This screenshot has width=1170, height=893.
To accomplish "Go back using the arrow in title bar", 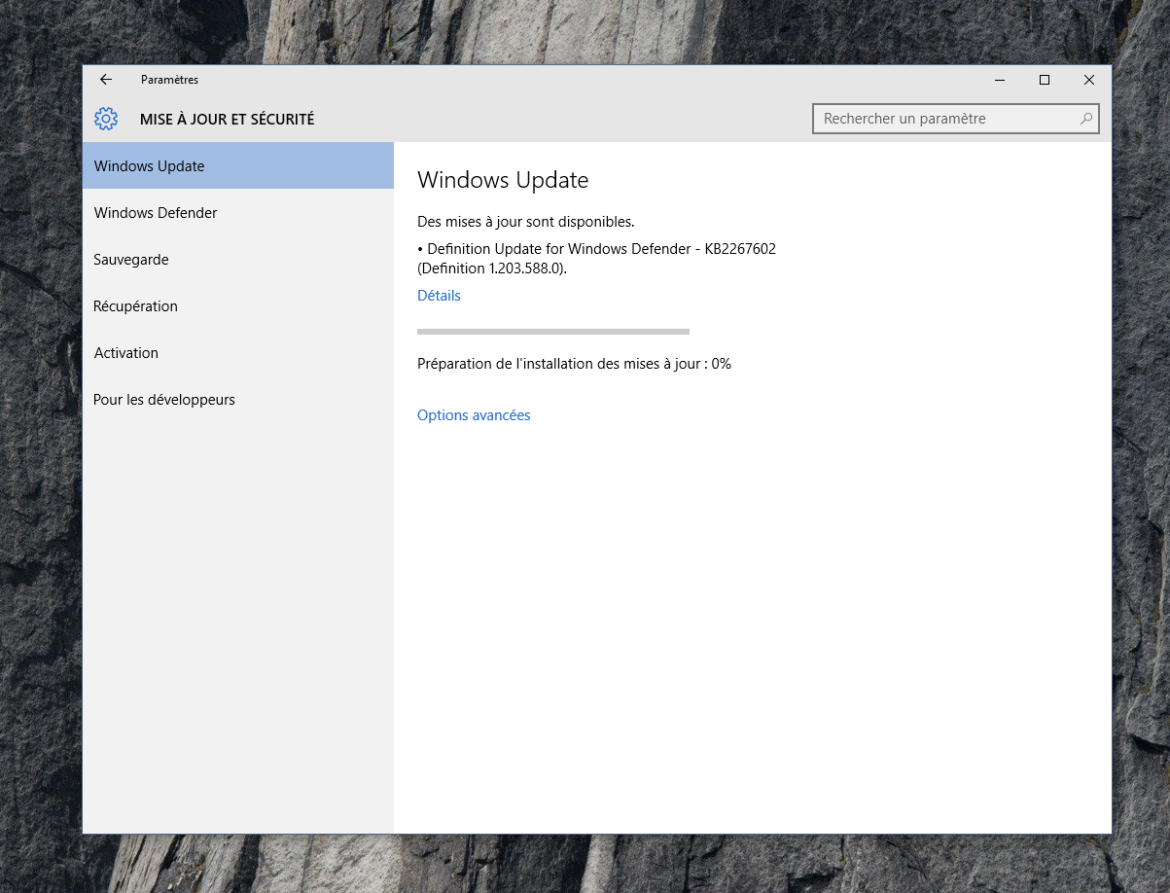I will (x=106, y=80).
